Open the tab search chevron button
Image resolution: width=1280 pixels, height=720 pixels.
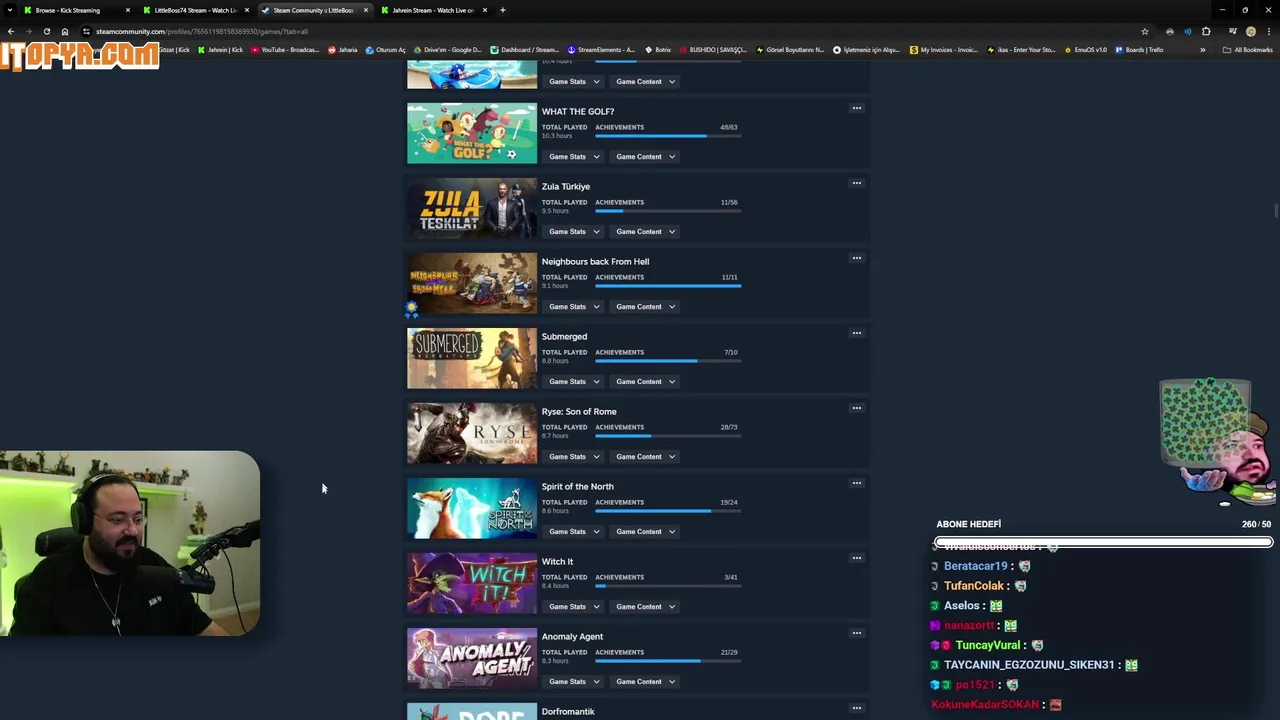click(8, 10)
